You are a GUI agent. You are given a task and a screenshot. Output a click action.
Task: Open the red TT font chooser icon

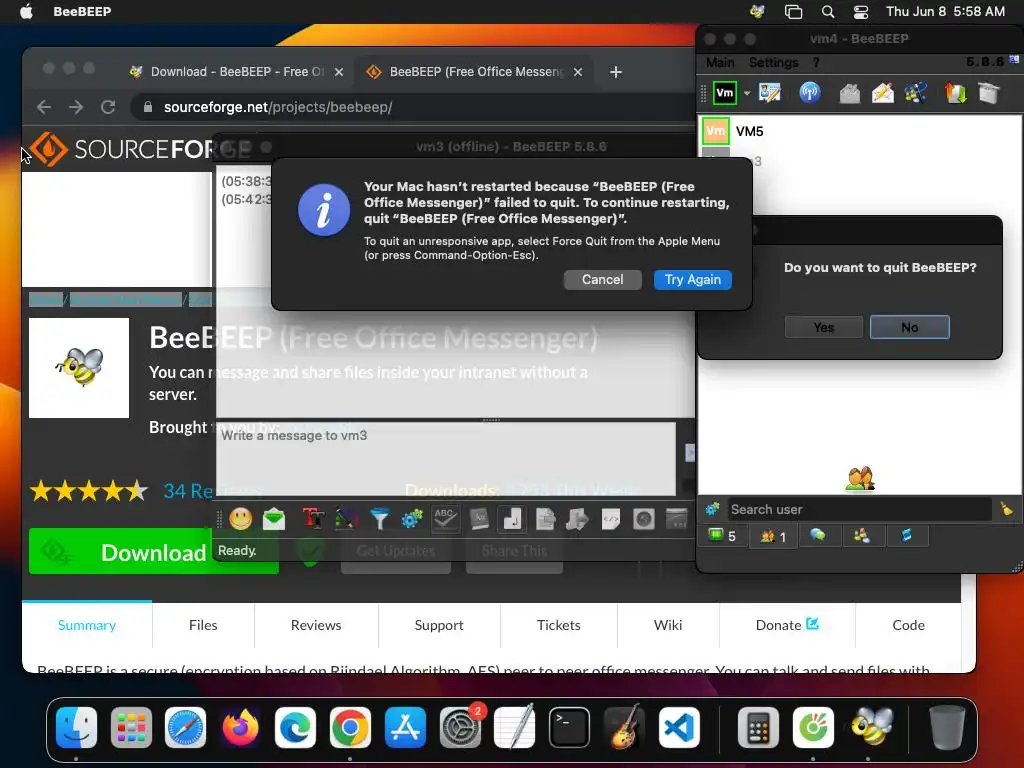313,519
